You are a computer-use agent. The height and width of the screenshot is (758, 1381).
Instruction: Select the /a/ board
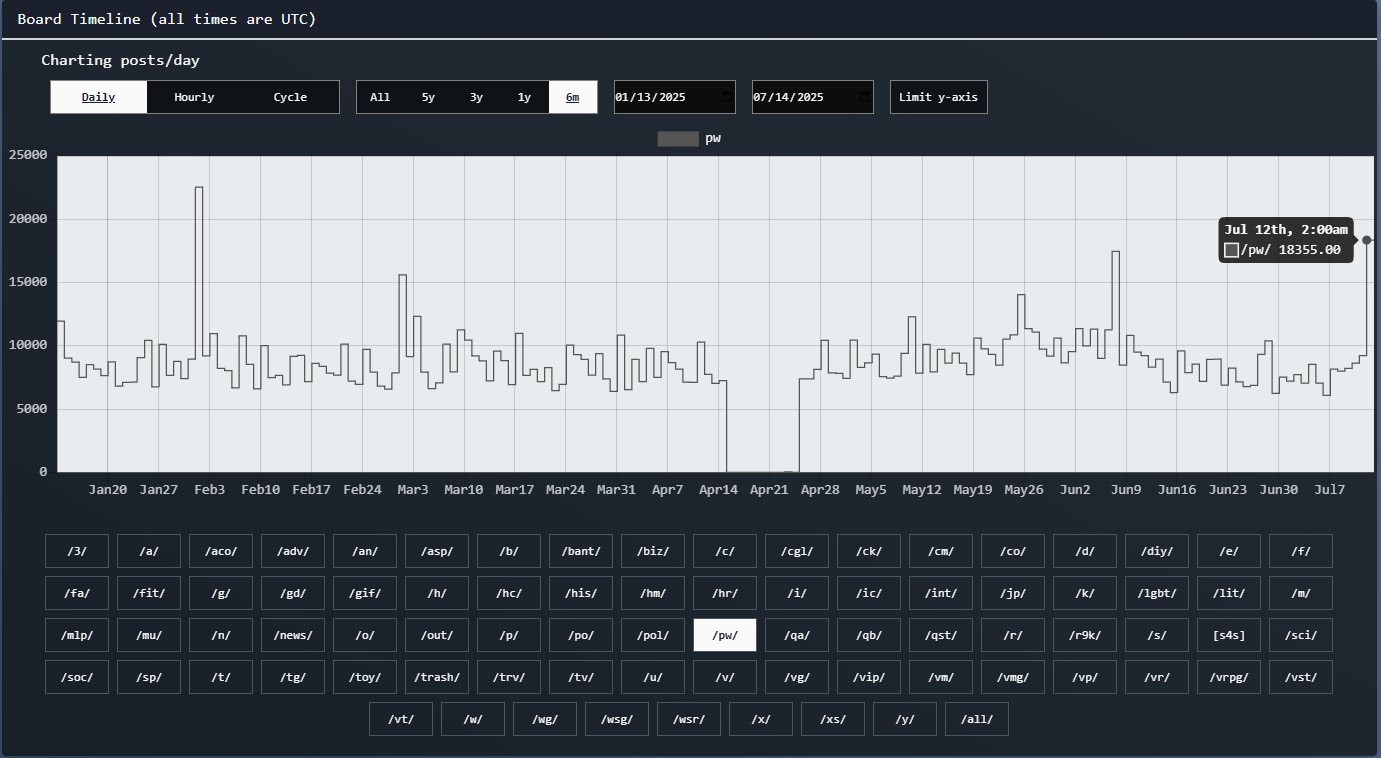click(149, 551)
